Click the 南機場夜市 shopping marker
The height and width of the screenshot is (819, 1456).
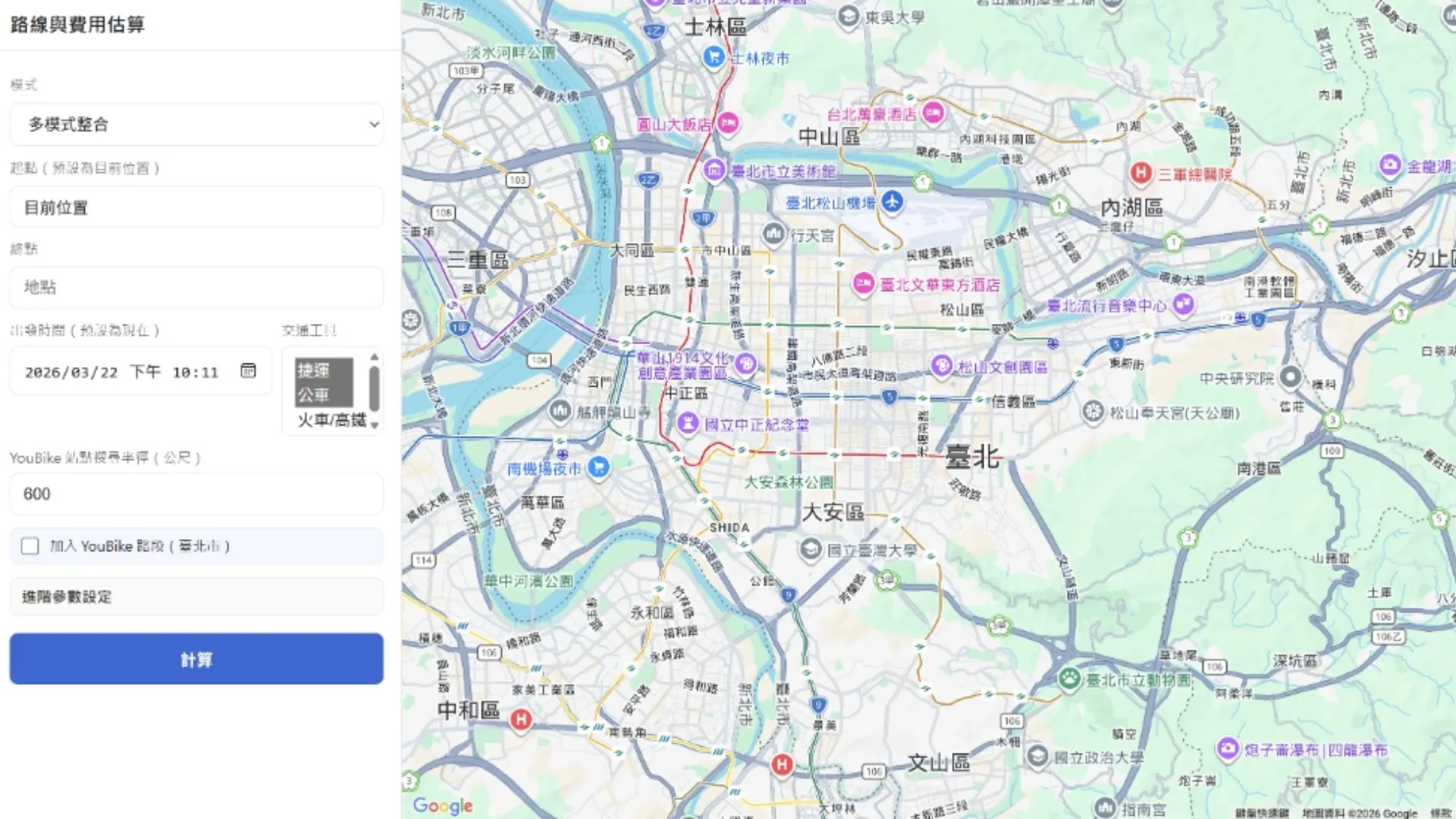(599, 468)
